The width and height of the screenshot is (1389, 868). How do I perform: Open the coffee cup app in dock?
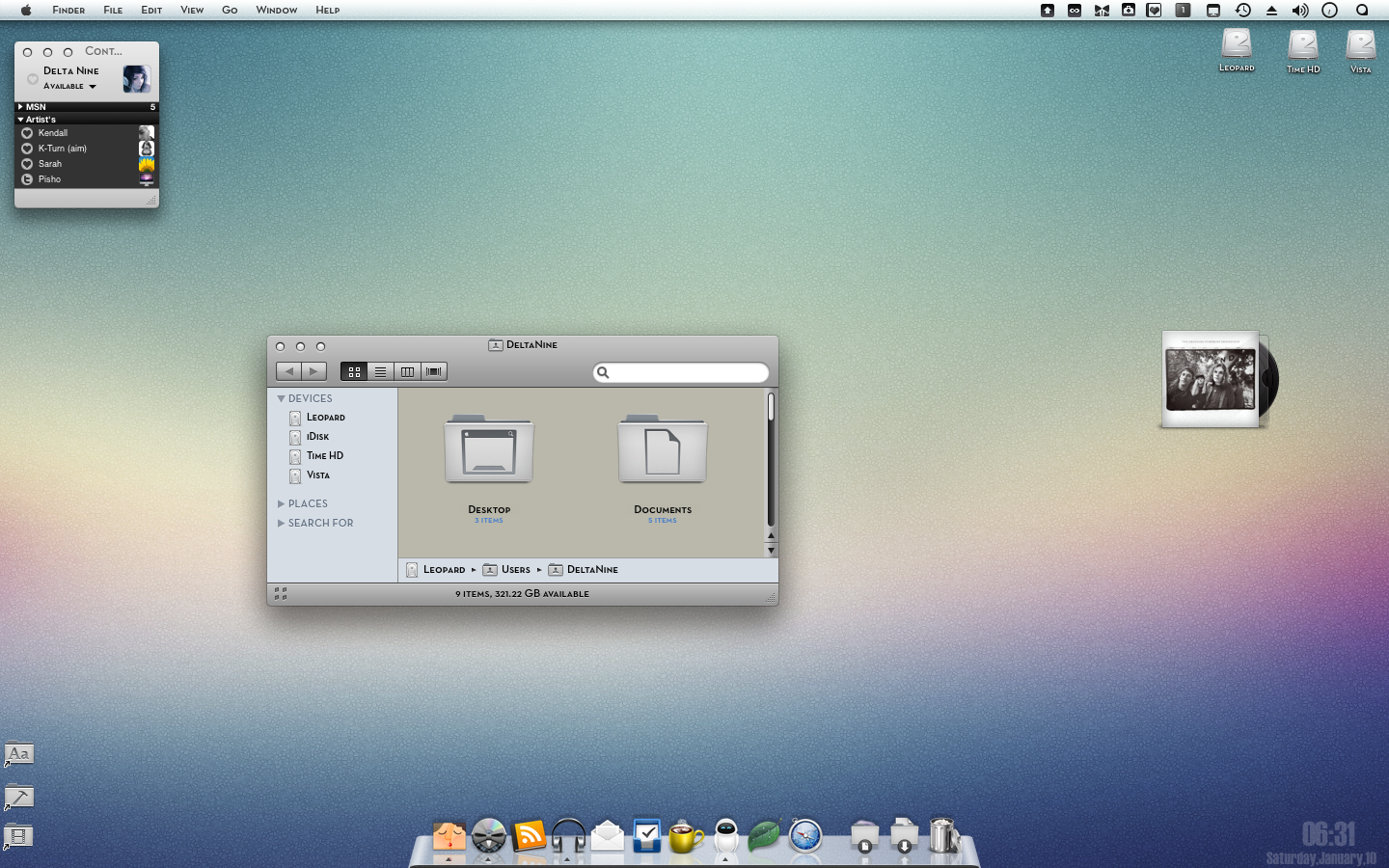[686, 835]
